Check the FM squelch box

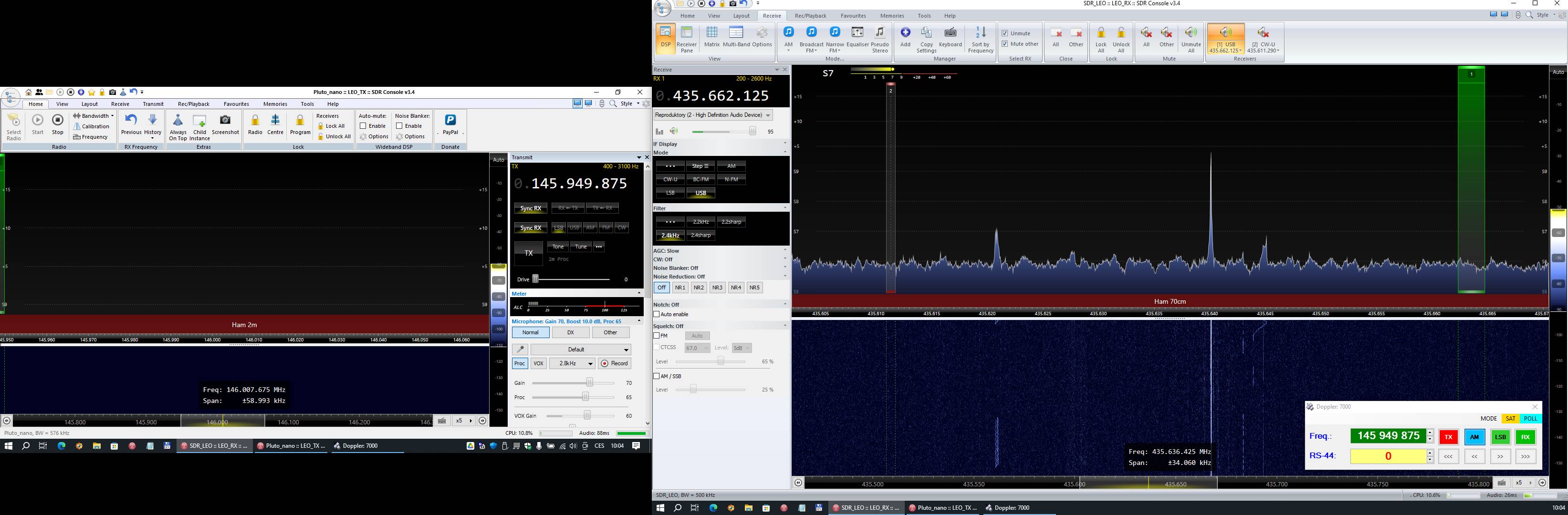[x=657, y=336]
